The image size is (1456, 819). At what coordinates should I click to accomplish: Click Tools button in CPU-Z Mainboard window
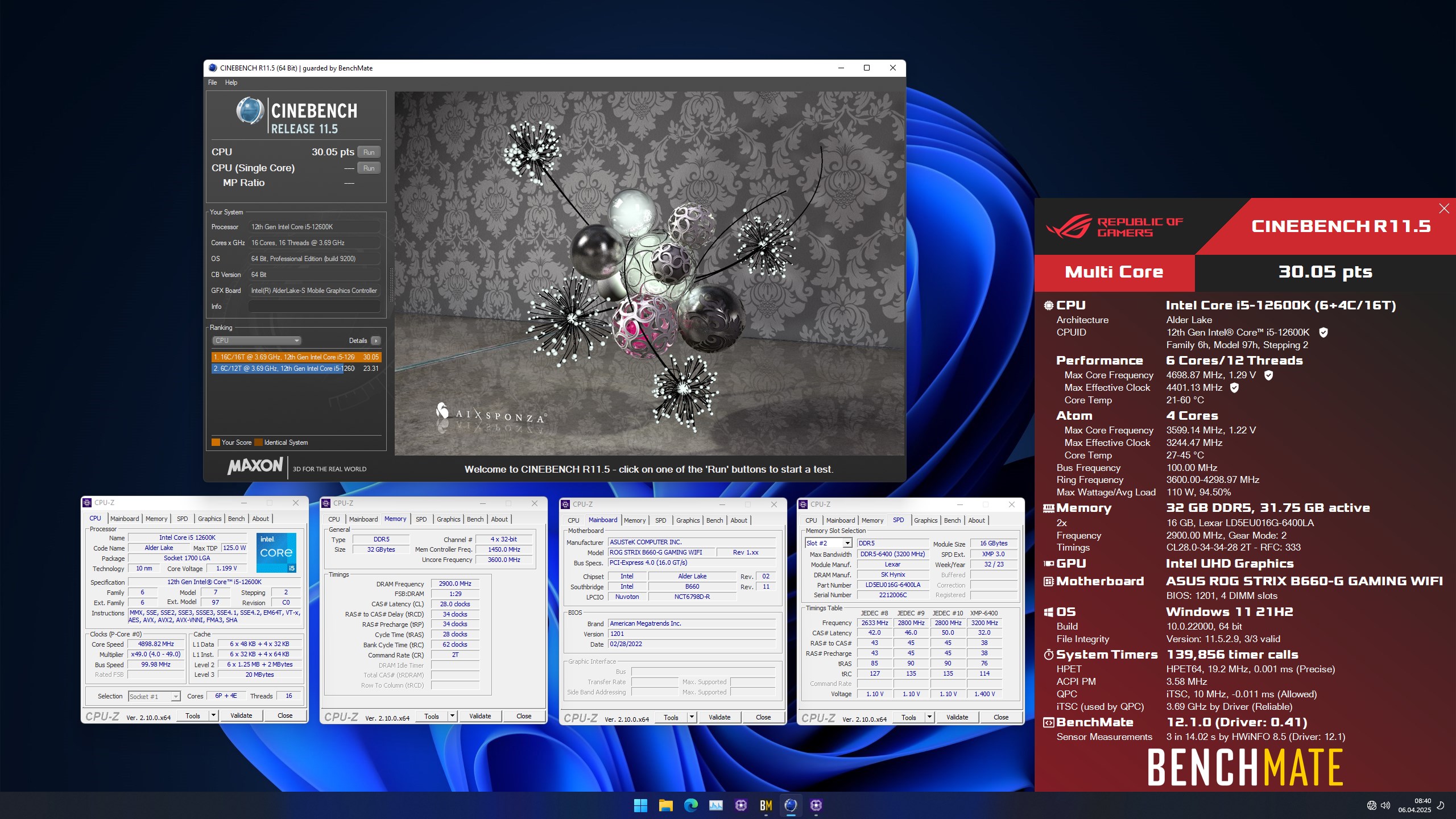pos(671,717)
